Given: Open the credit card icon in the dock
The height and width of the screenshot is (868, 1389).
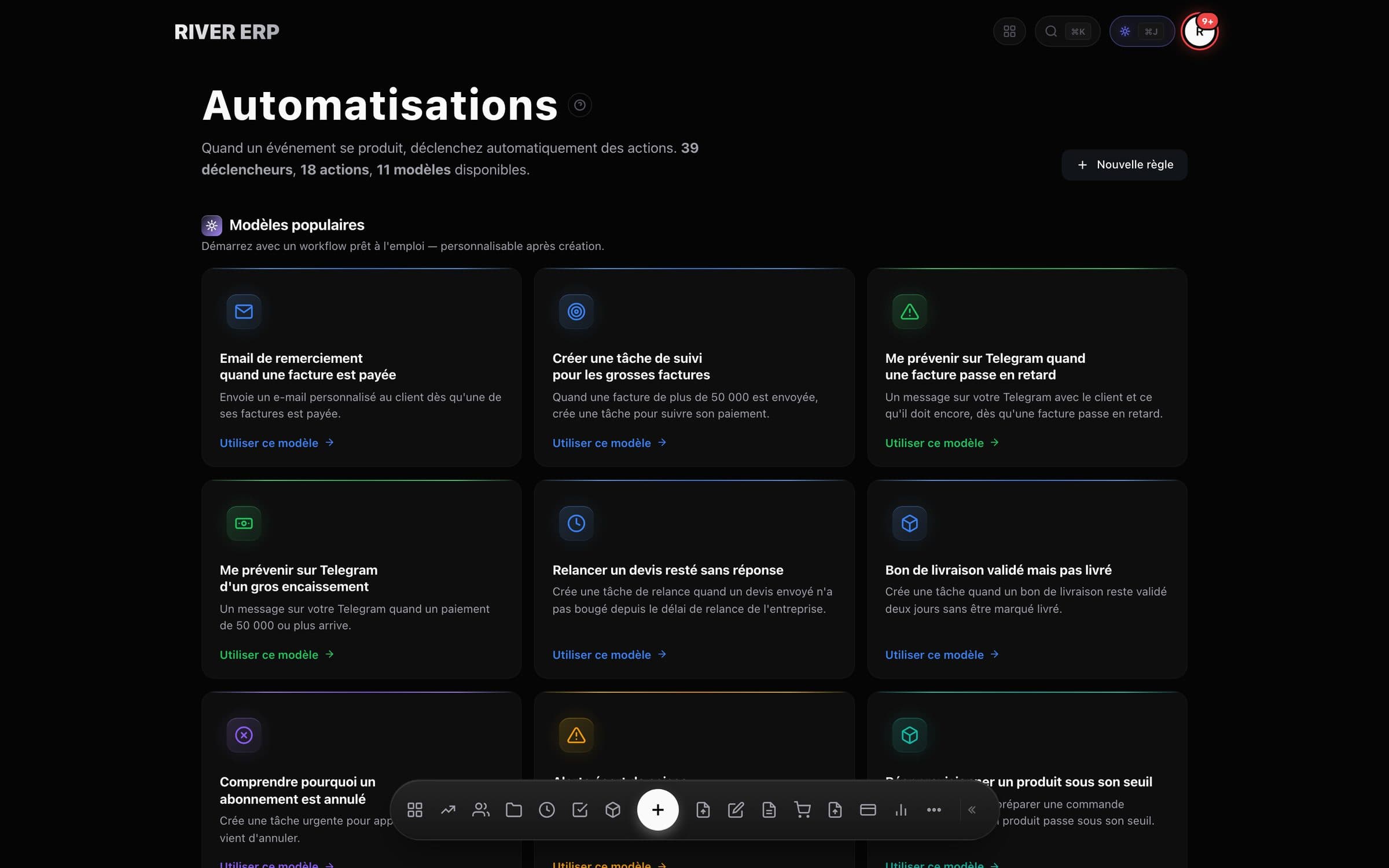Looking at the screenshot, I should pyautogui.click(x=868, y=810).
